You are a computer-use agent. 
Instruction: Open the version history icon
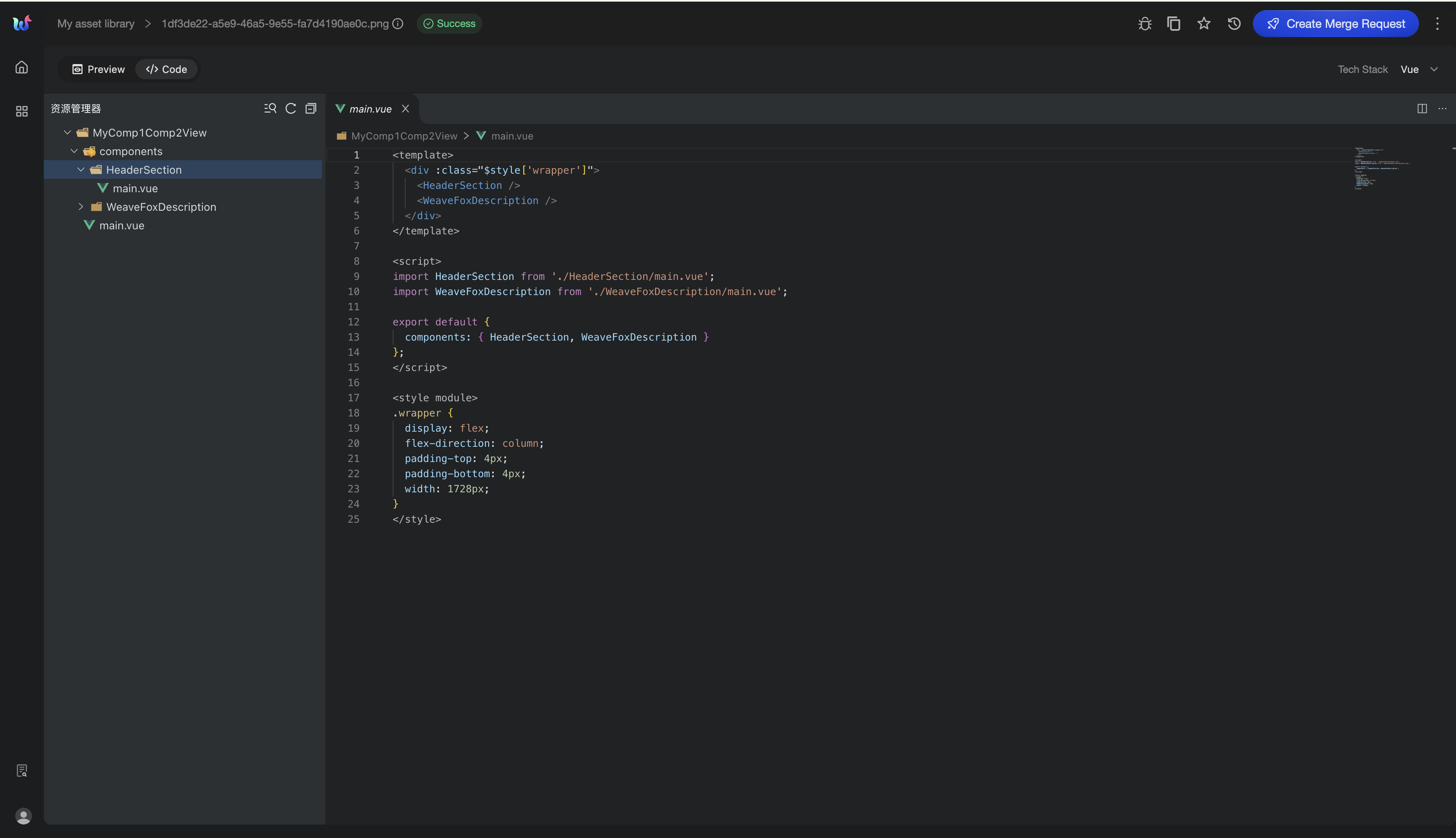(x=1234, y=24)
